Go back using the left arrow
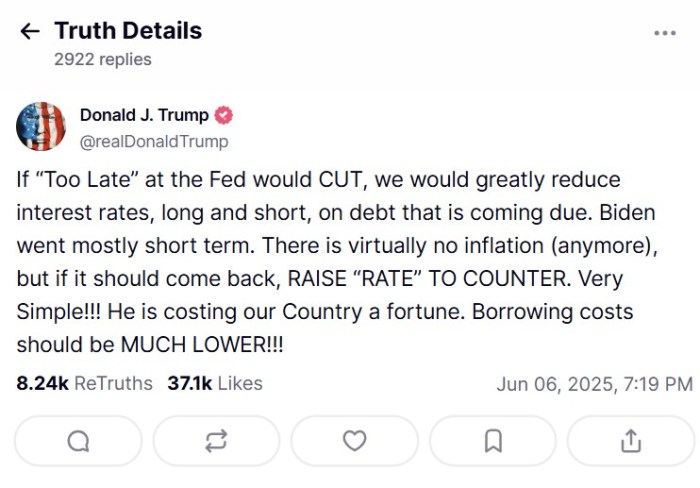The image size is (700, 488). pyautogui.click(x=30, y=31)
